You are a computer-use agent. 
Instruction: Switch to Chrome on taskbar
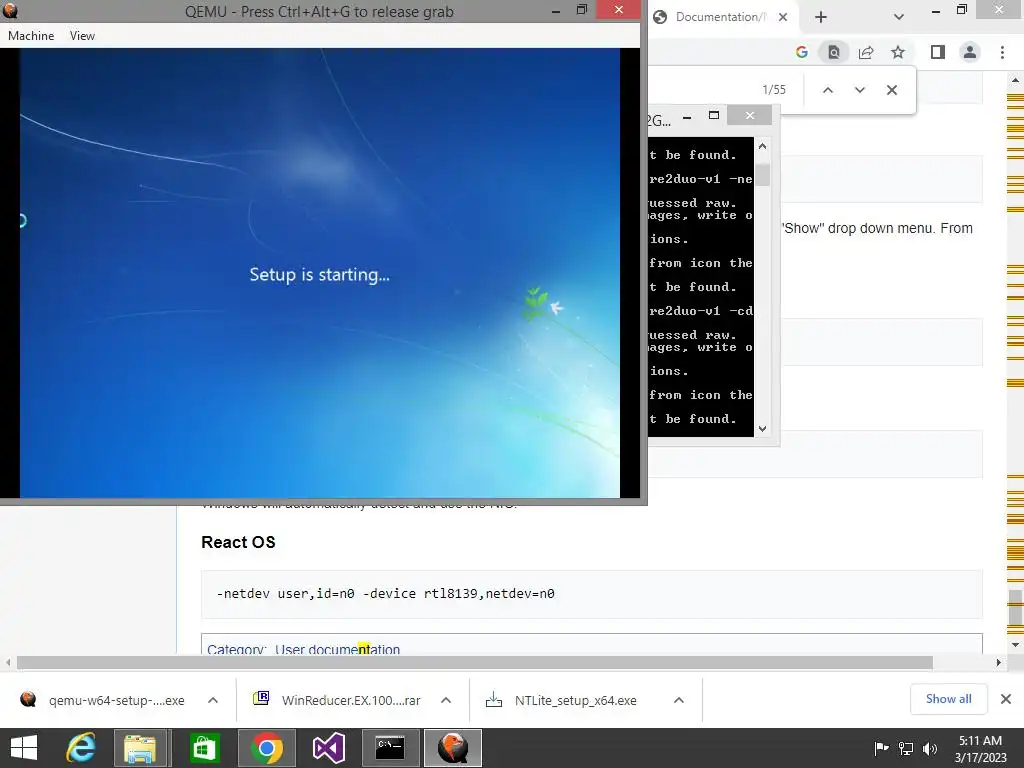pyautogui.click(x=266, y=748)
